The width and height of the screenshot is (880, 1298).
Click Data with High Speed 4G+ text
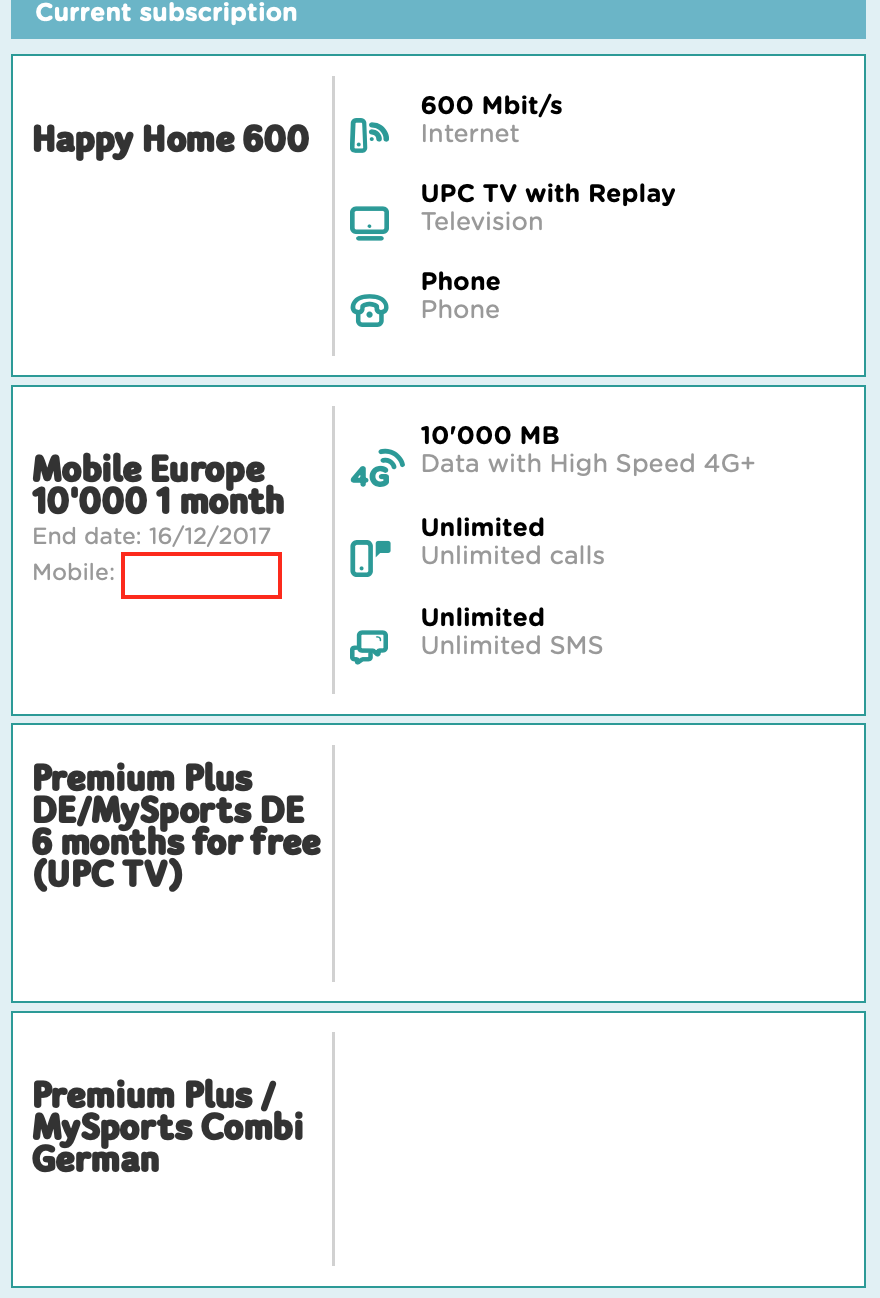[587, 464]
